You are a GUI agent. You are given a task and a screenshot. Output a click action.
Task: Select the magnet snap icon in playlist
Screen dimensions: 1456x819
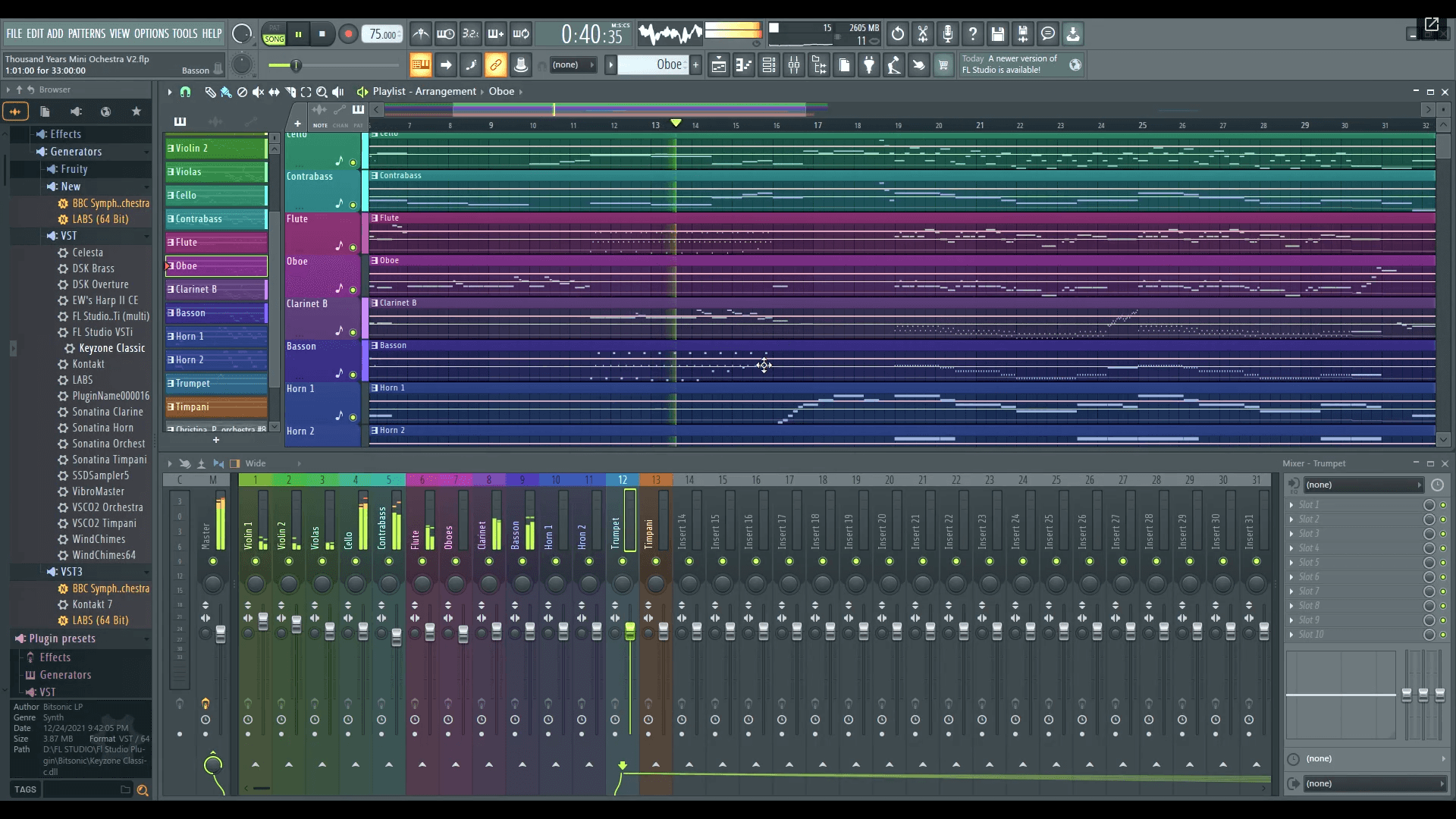(185, 92)
